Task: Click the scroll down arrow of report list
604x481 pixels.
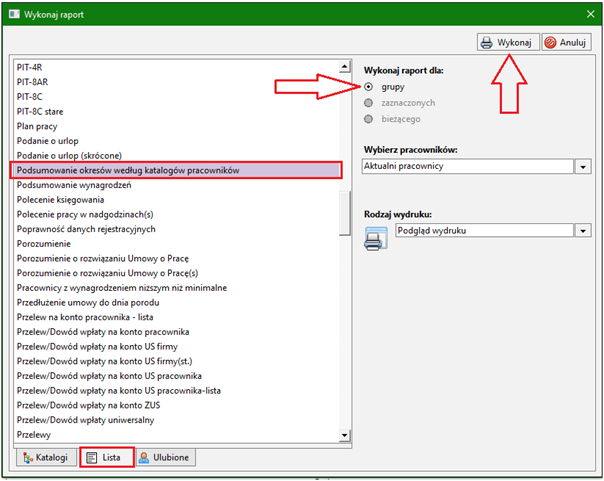Action: click(344, 436)
